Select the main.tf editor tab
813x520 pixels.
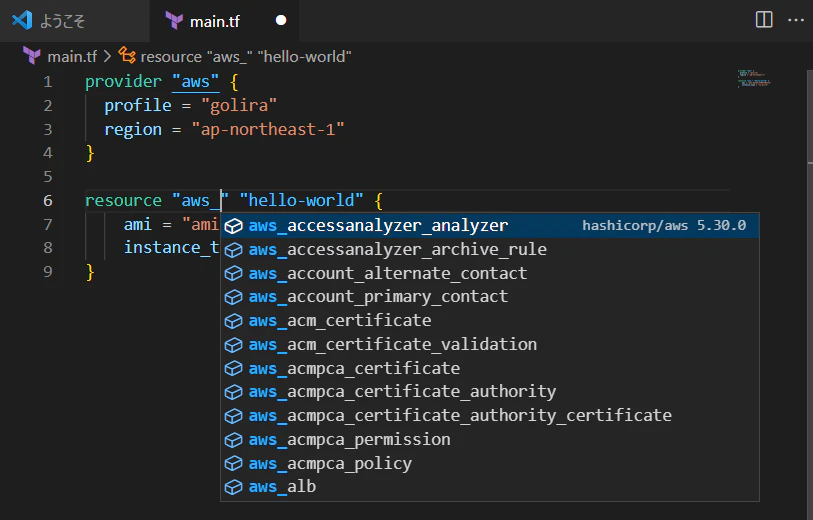pyautogui.click(x=224, y=21)
